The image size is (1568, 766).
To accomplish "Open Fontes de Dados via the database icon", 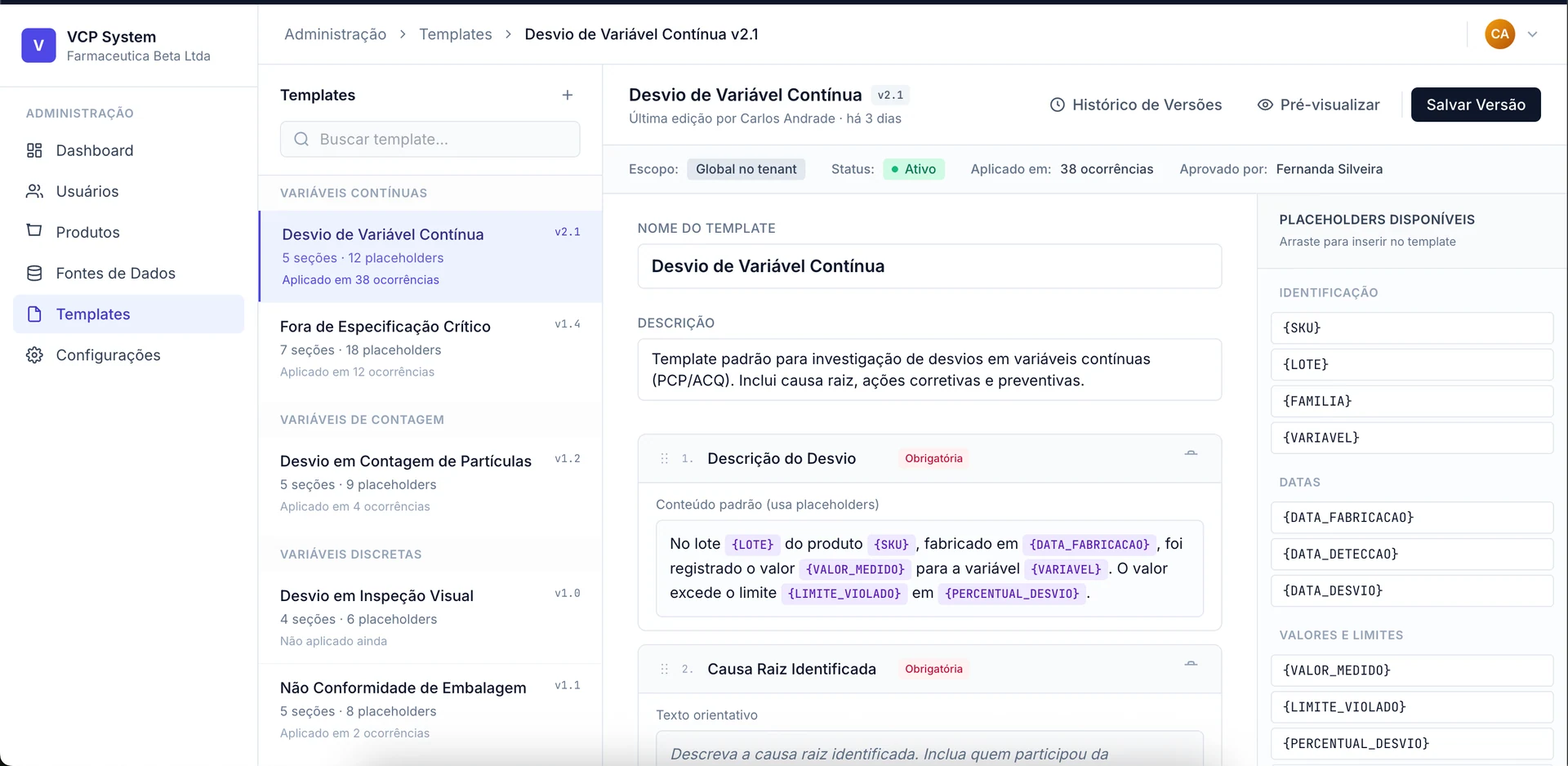I will (x=33, y=273).
